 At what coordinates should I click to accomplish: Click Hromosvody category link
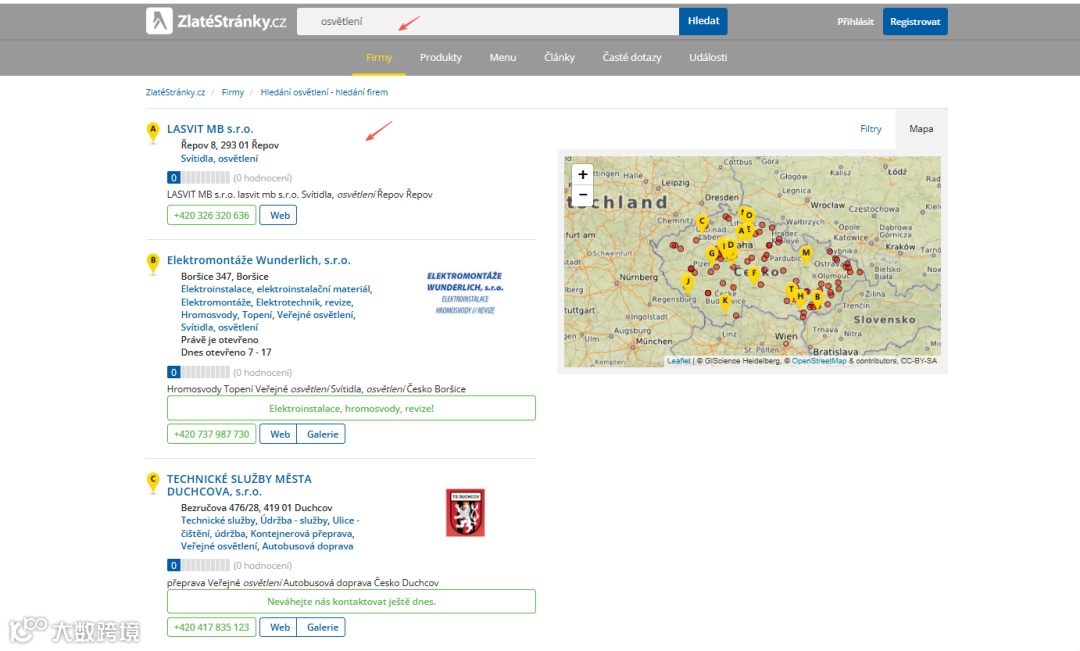[208, 315]
